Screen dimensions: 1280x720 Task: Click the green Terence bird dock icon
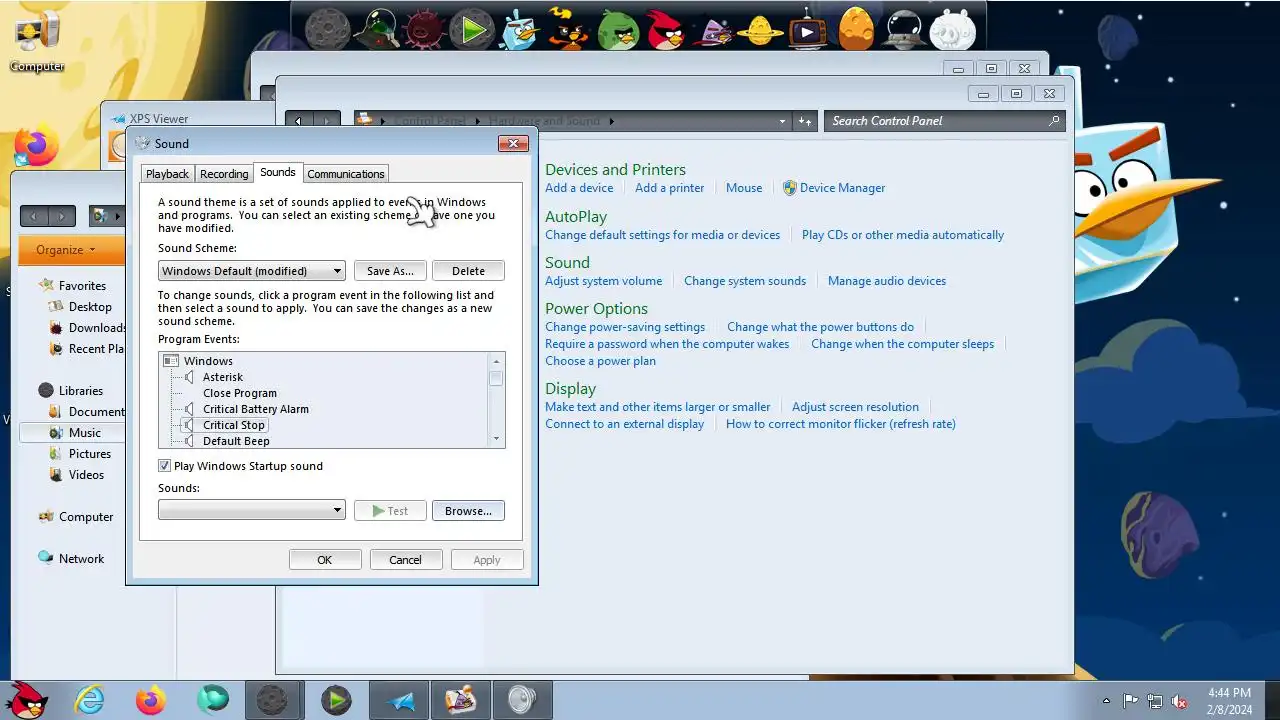(618, 29)
